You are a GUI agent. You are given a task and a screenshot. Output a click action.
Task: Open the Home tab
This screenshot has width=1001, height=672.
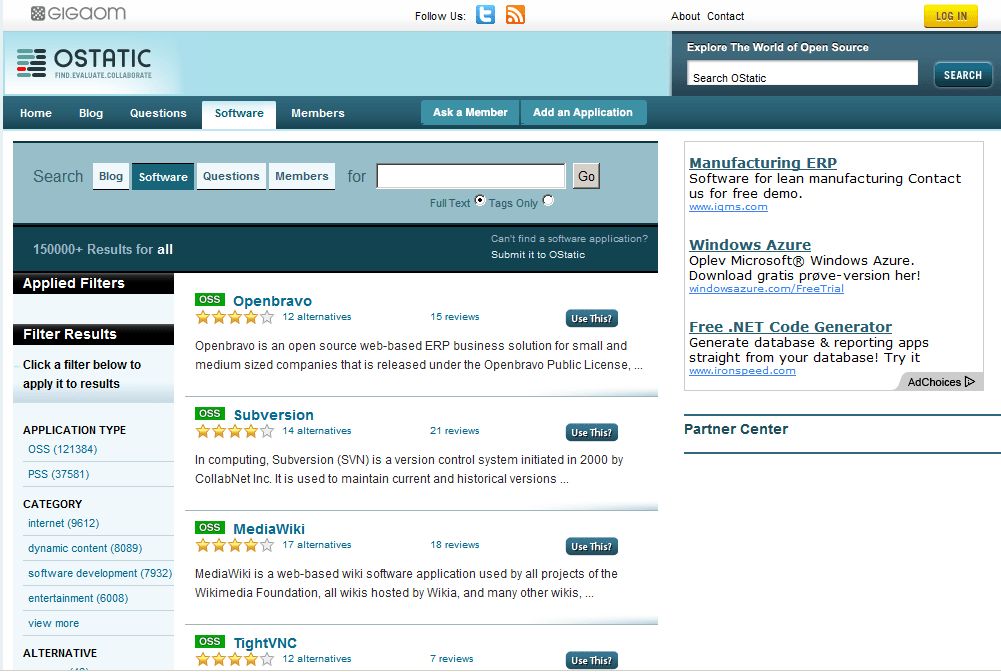click(35, 113)
